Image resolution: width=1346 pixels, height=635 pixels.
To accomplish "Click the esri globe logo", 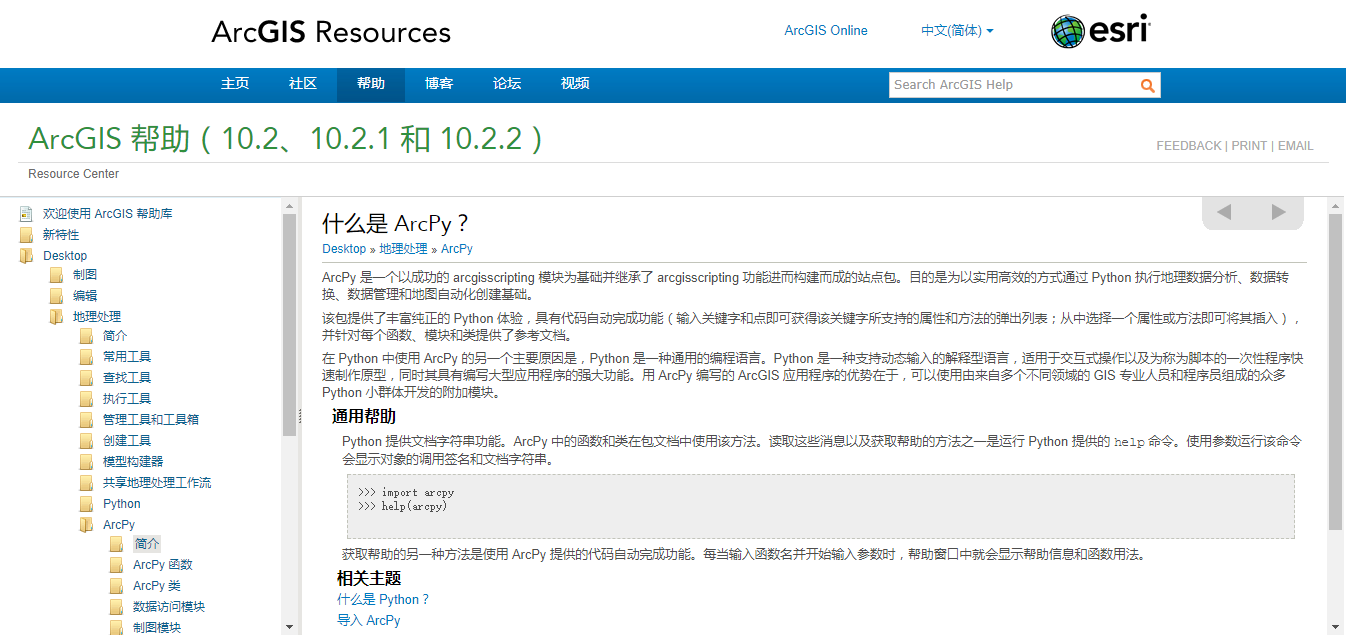I will 1068,31.
